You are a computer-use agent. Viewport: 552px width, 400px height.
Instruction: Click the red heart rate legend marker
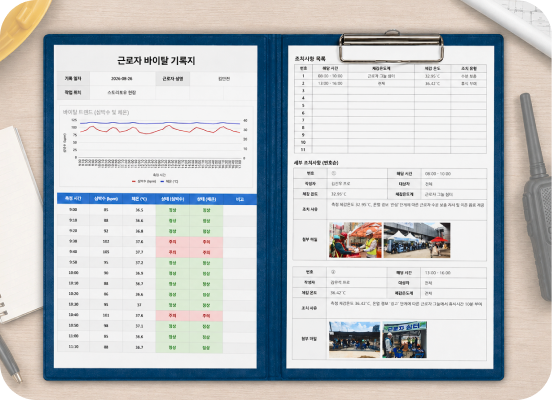(x=134, y=182)
